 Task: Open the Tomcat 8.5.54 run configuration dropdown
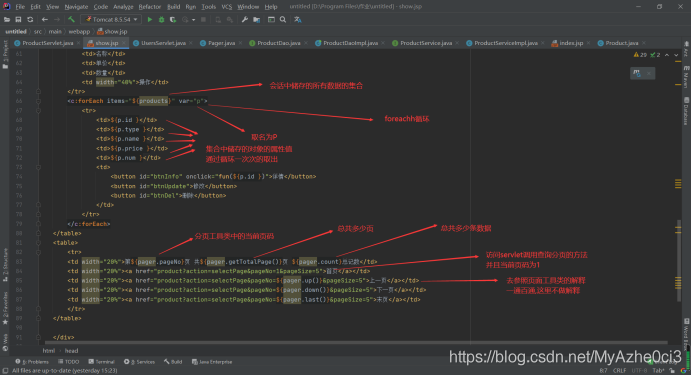(x=111, y=19)
